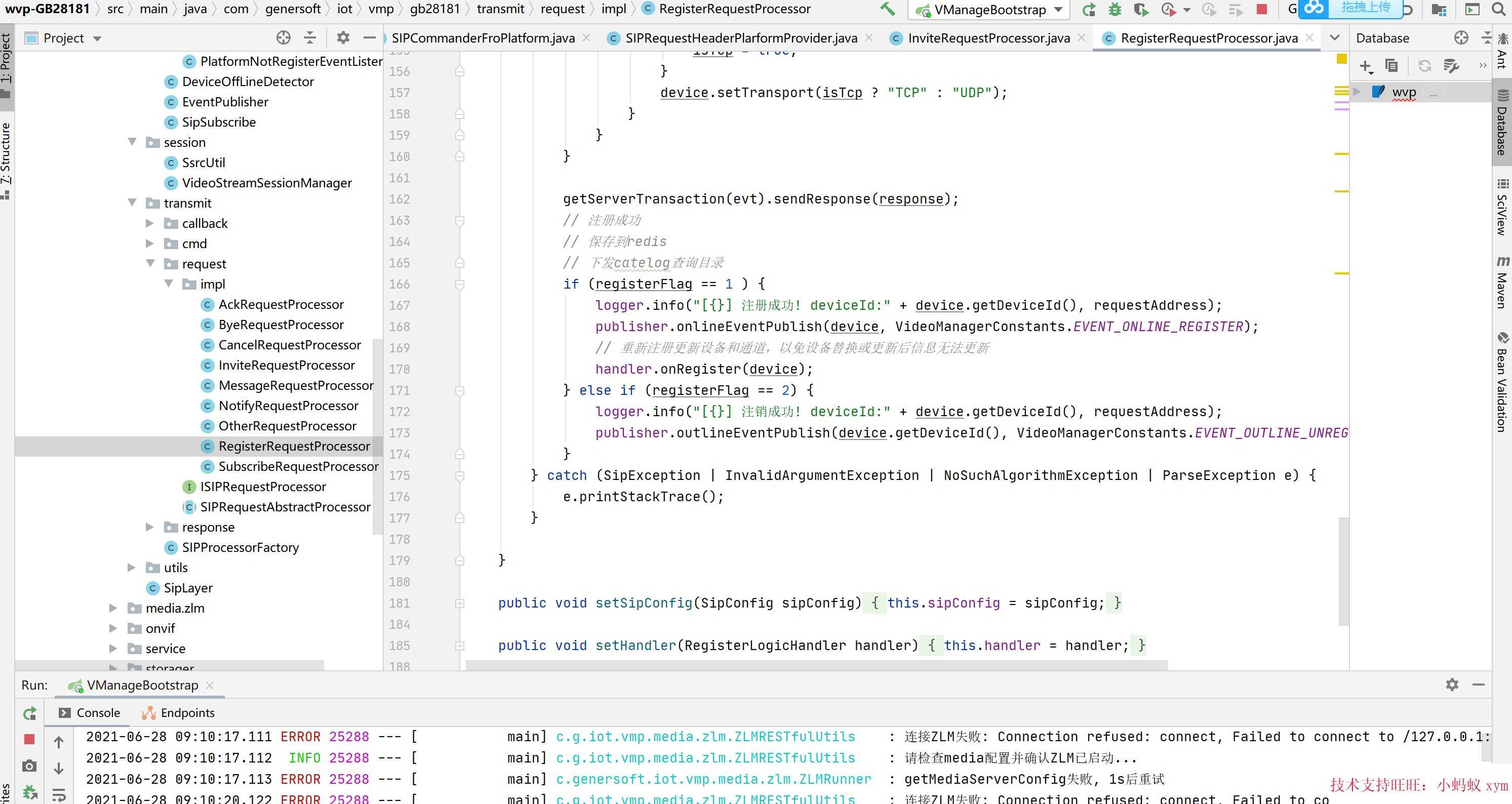This screenshot has height=804, width=1512.
Task: Toggle code fold marker at line 166
Action: [460, 285]
